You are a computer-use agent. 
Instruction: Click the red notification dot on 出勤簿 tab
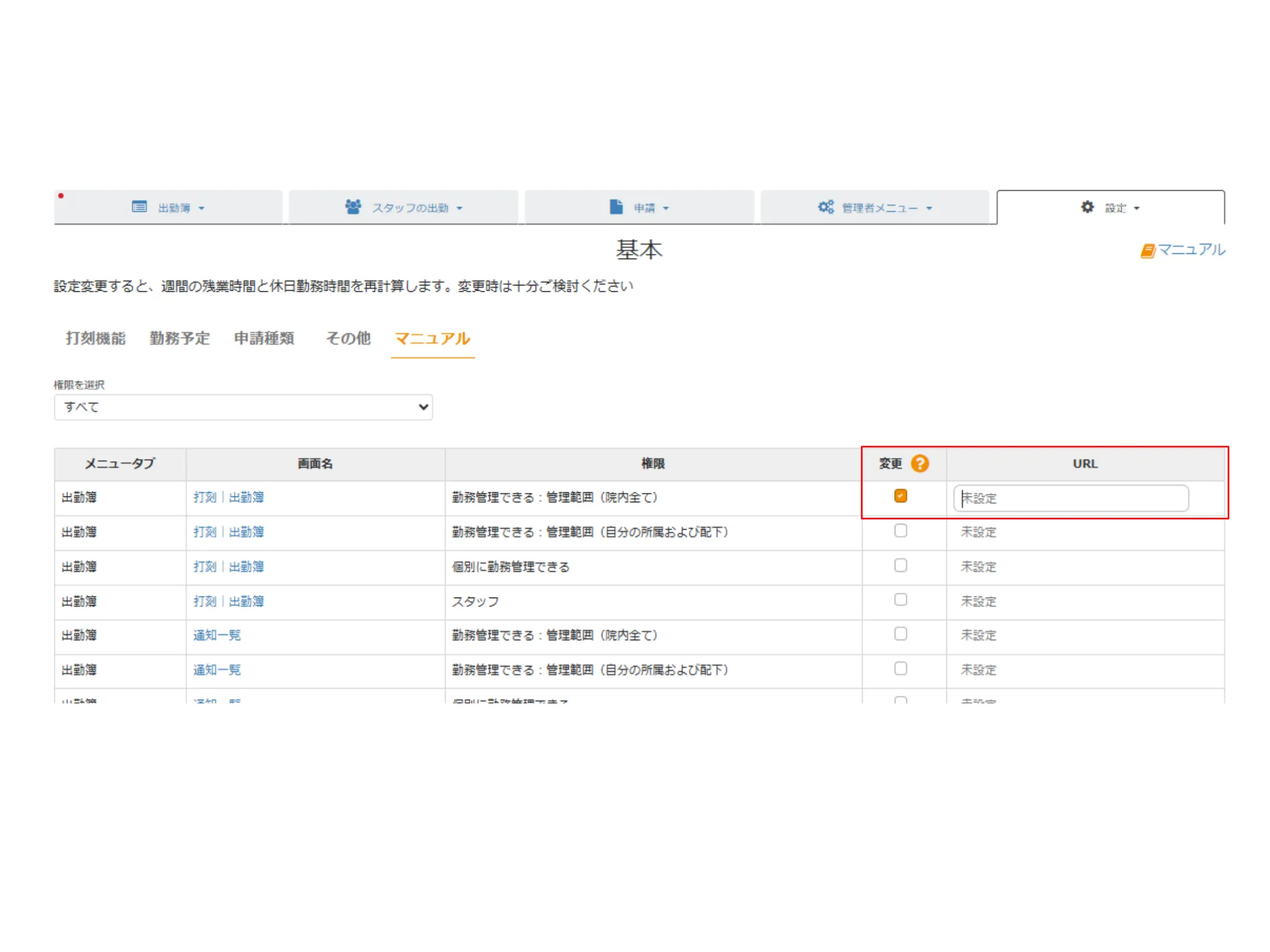click(x=61, y=196)
